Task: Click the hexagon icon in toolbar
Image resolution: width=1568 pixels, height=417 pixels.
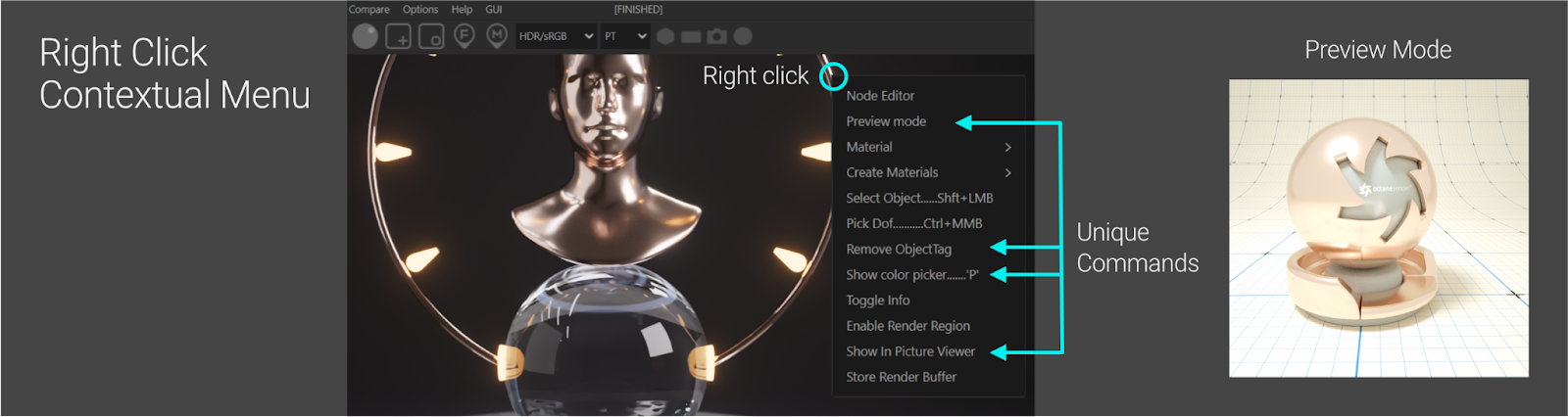Action: (x=665, y=36)
